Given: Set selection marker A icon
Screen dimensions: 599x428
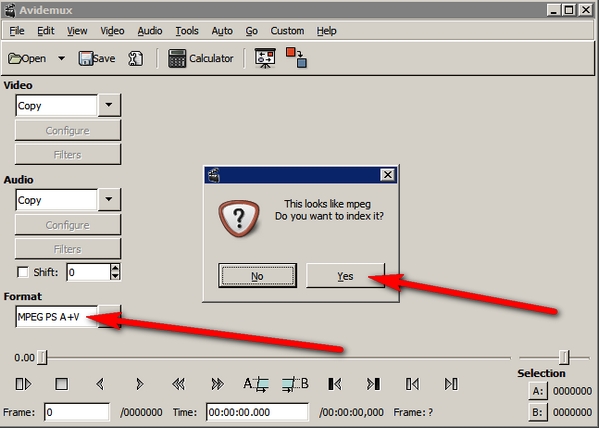Looking at the screenshot, I should tap(256, 384).
